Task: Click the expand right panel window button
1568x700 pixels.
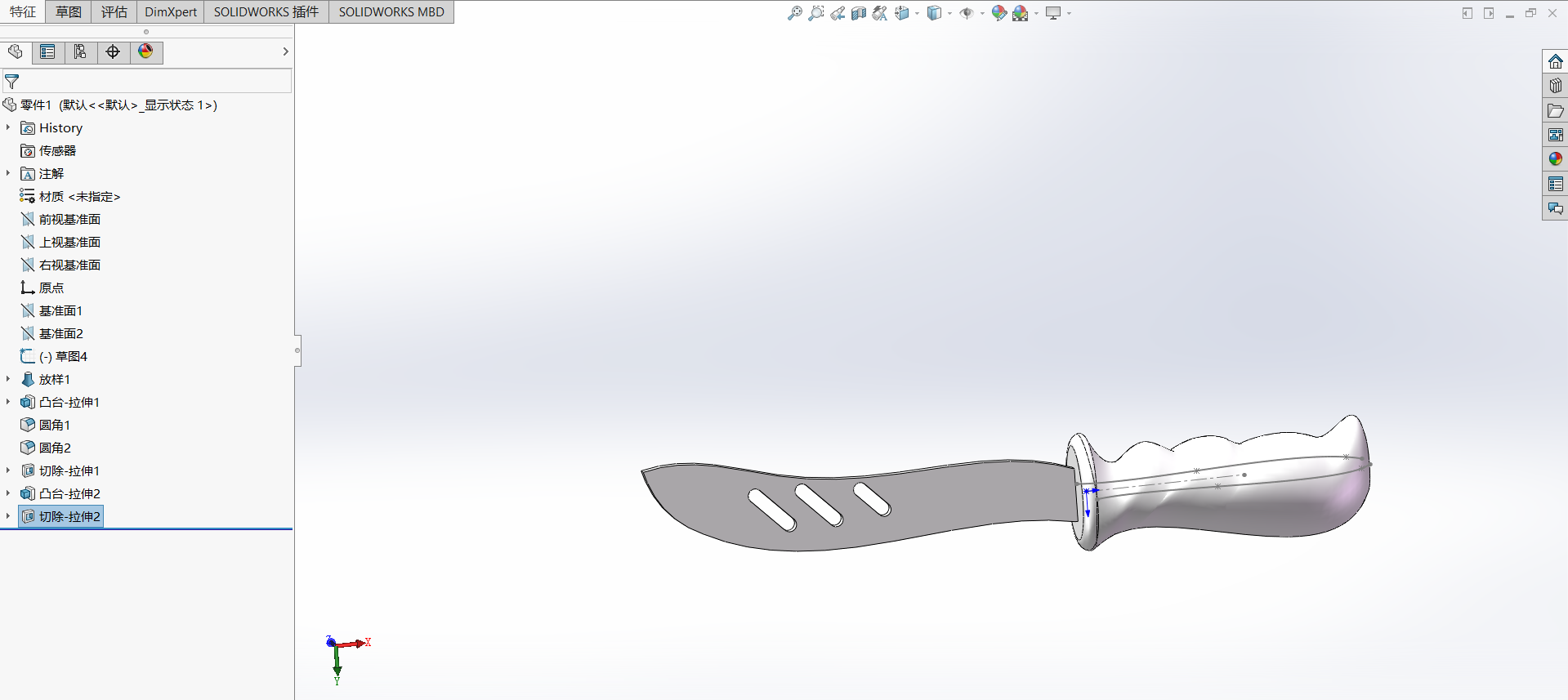Action: pos(1489,13)
